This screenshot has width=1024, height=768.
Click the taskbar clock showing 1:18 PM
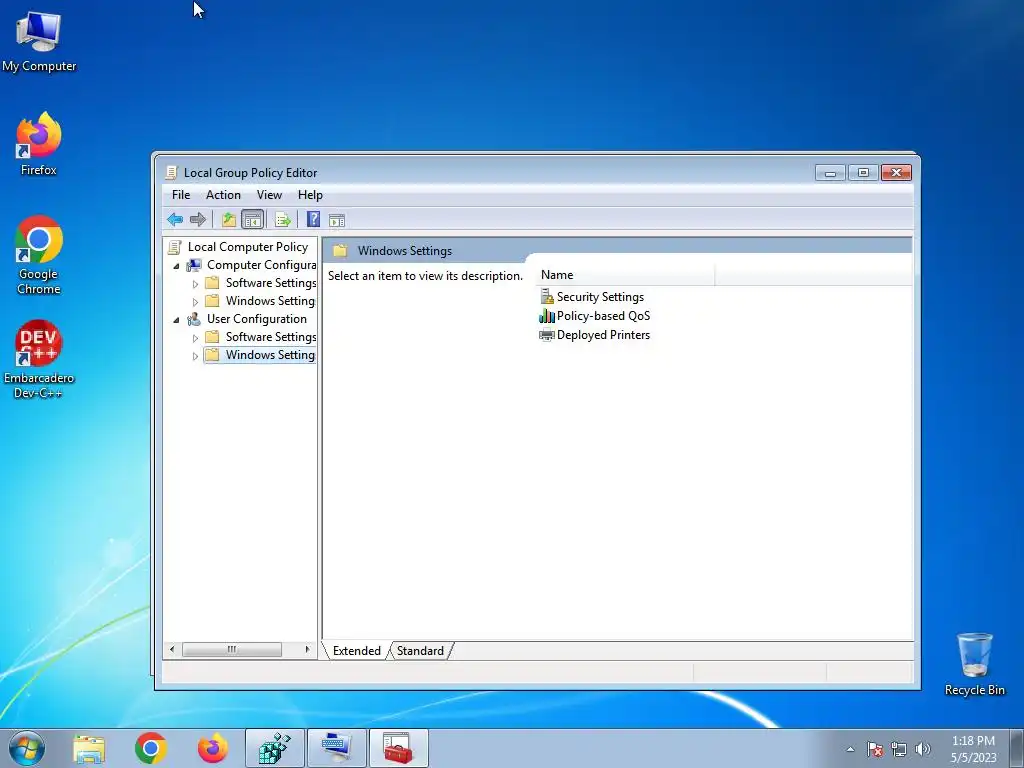(x=973, y=749)
